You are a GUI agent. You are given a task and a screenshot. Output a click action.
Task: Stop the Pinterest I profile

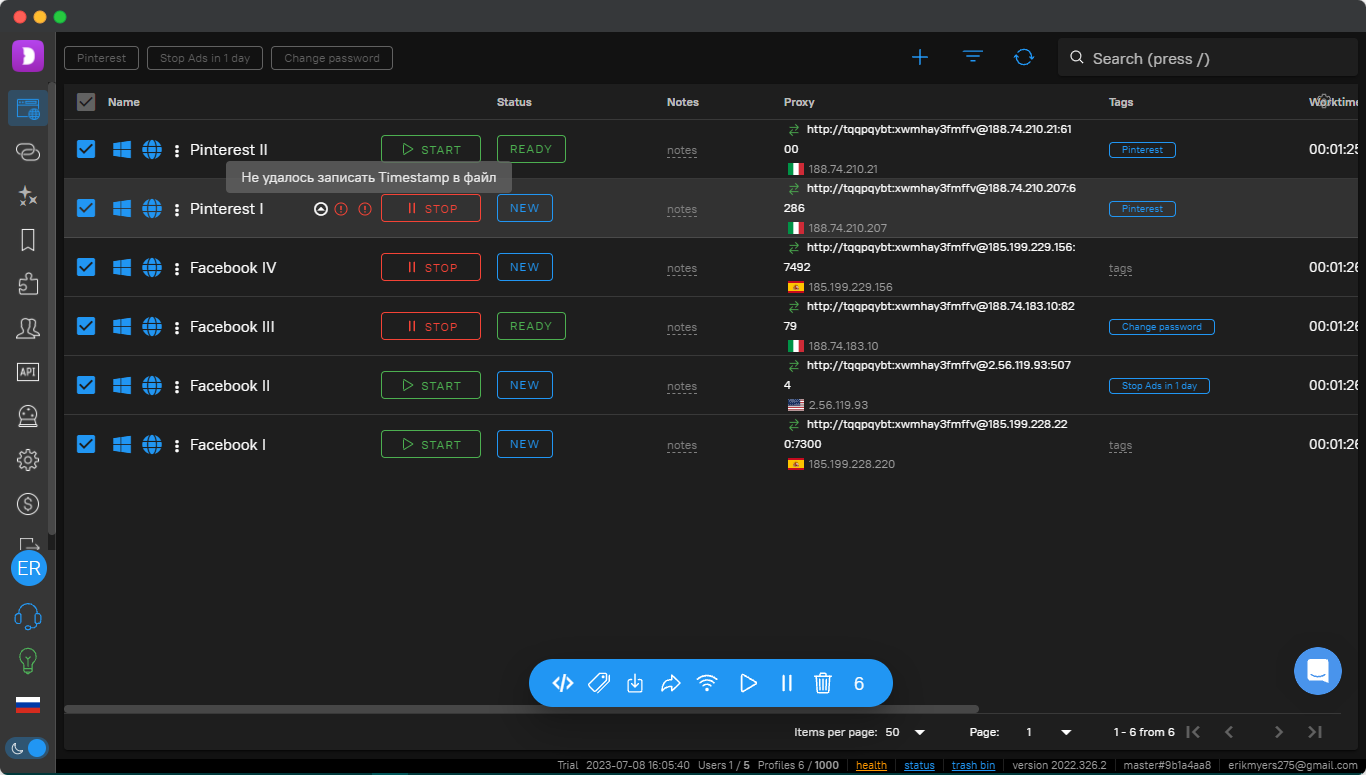(x=431, y=208)
